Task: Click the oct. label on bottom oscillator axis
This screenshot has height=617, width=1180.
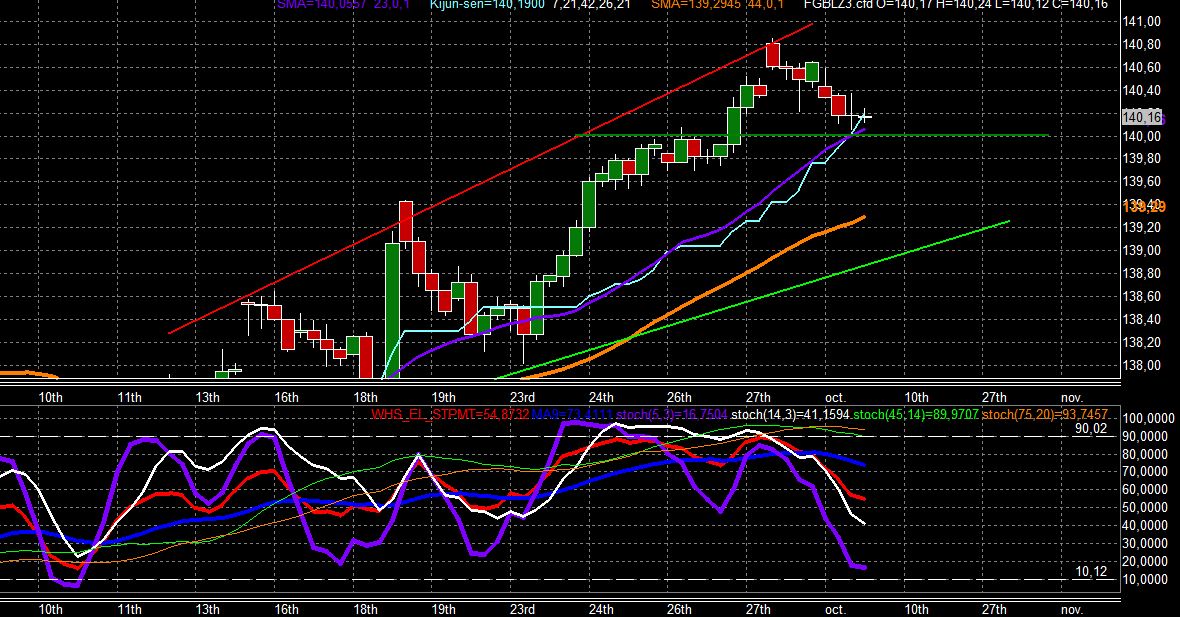Action: (835, 609)
